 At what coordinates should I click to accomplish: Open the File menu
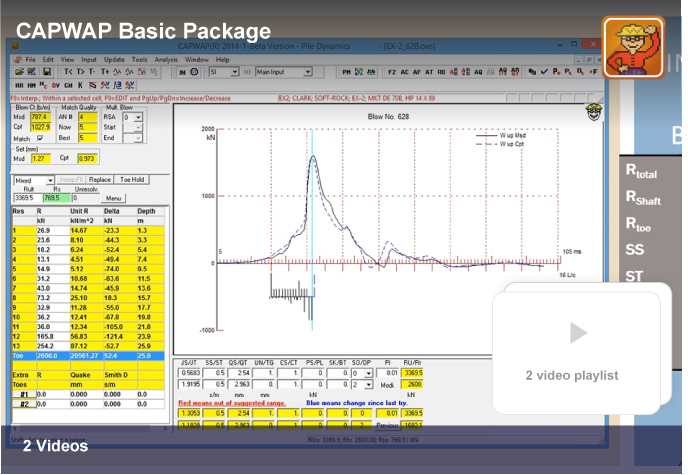pyautogui.click(x=30, y=60)
